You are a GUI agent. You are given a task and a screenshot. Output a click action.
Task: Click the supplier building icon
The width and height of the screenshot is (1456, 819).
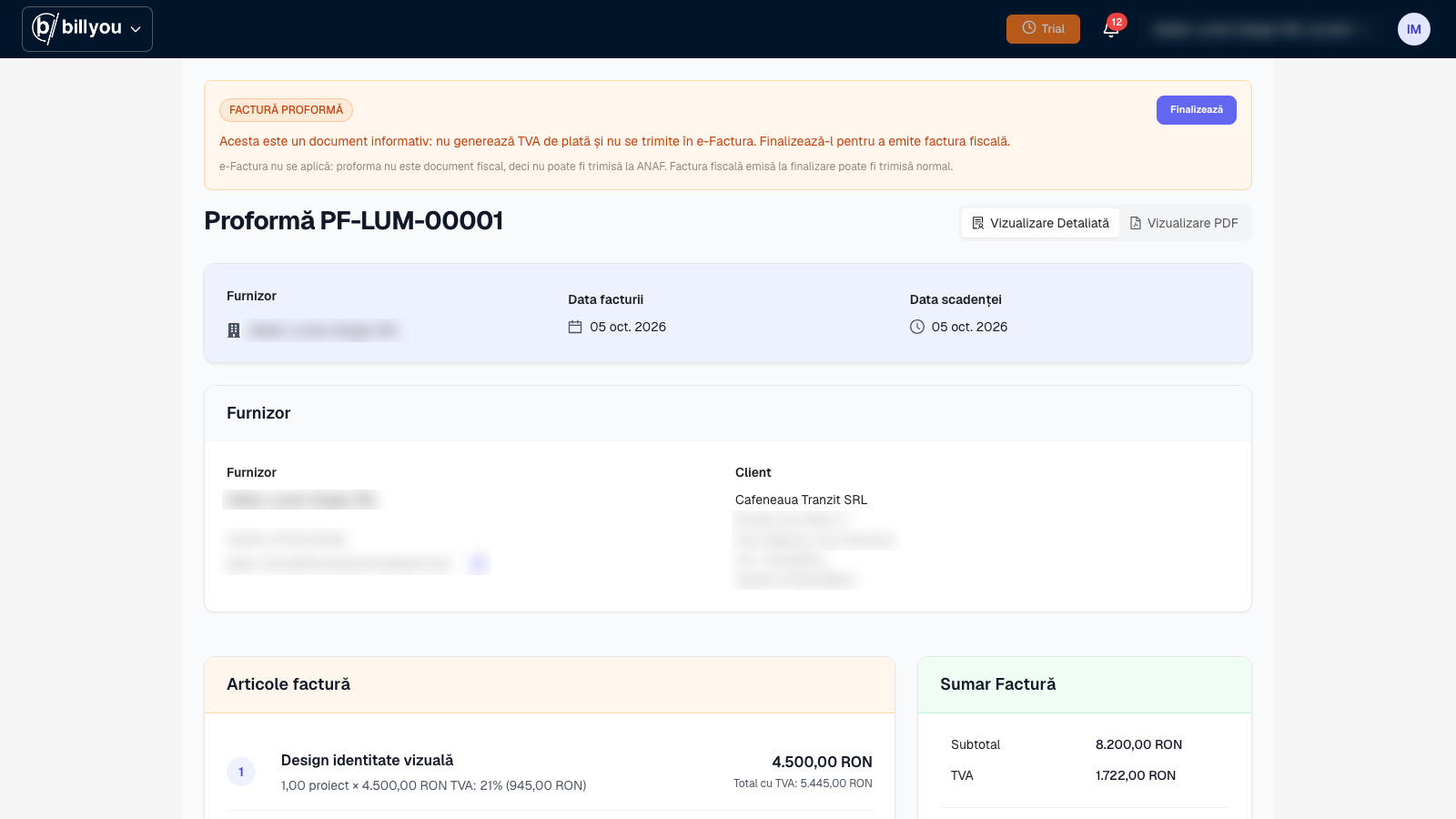pyautogui.click(x=234, y=330)
